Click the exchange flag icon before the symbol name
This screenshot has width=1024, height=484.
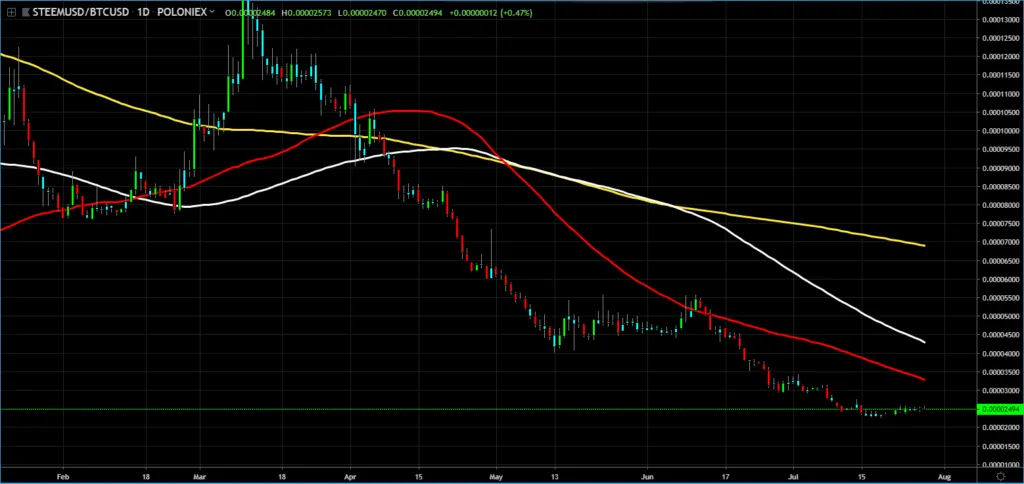[x=25, y=12]
